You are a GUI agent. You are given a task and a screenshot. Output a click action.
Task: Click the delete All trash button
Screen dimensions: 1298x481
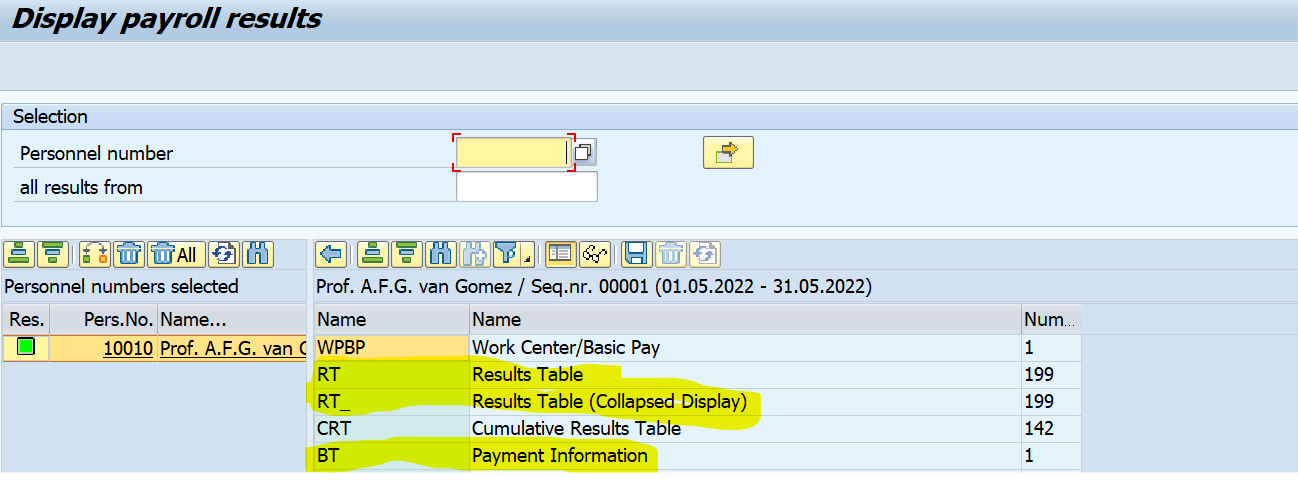tap(176, 254)
